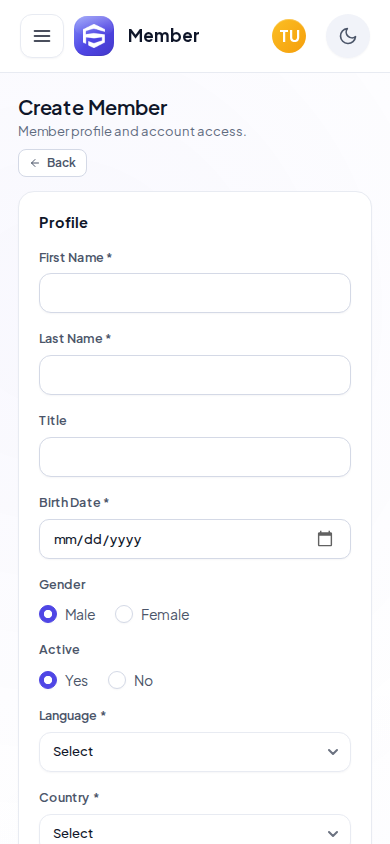390x844 pixels.
Task: Open the birth date calendar picker icon
Action: pyautogui.click(x=325, y=539)
